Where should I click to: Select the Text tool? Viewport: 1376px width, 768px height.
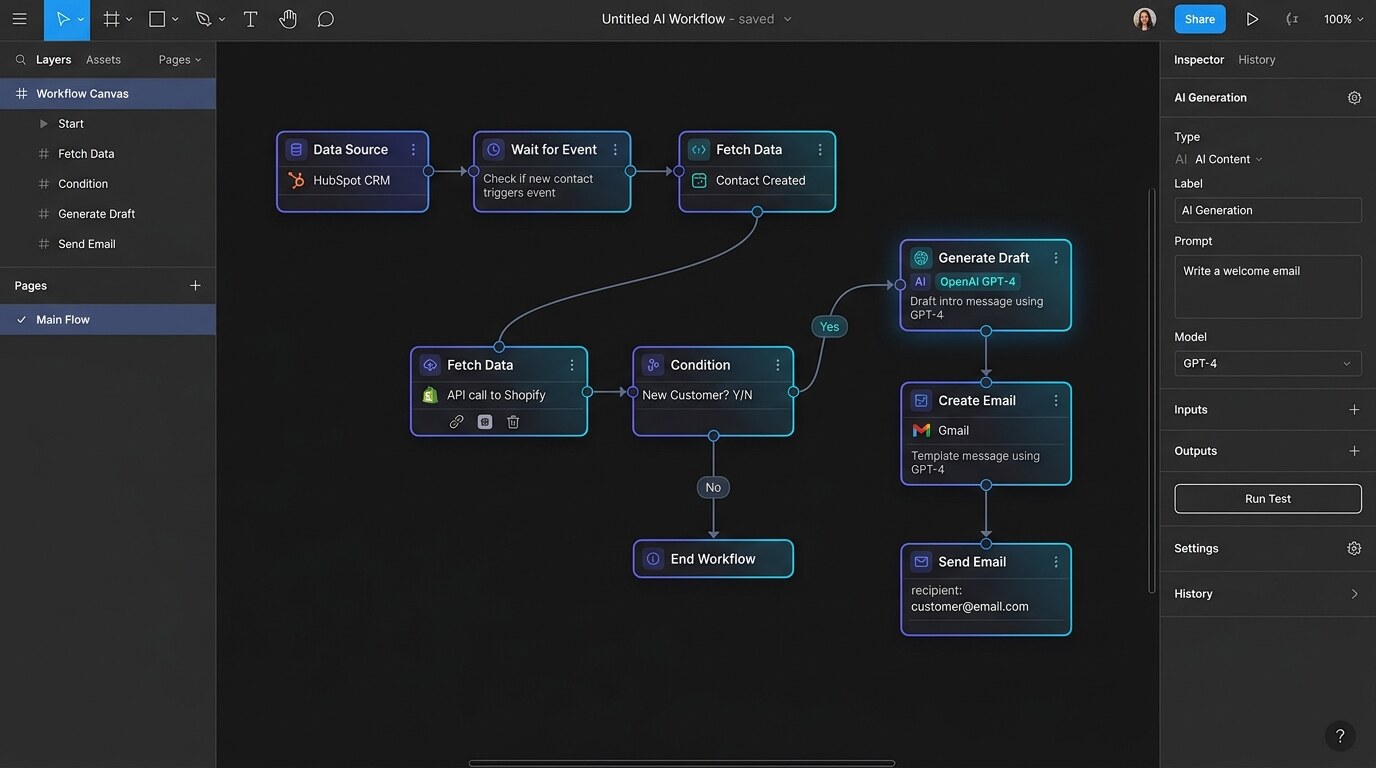point(251,19)
